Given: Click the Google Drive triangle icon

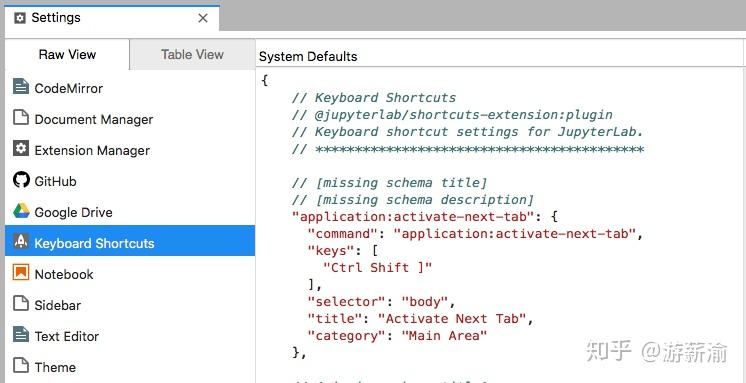Looking at the screenshot, I should point(20,211).
